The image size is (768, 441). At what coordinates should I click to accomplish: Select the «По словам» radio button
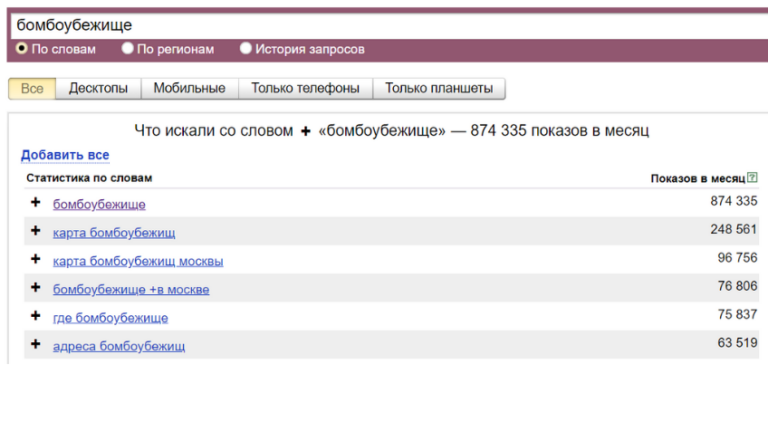coord(23,48)
